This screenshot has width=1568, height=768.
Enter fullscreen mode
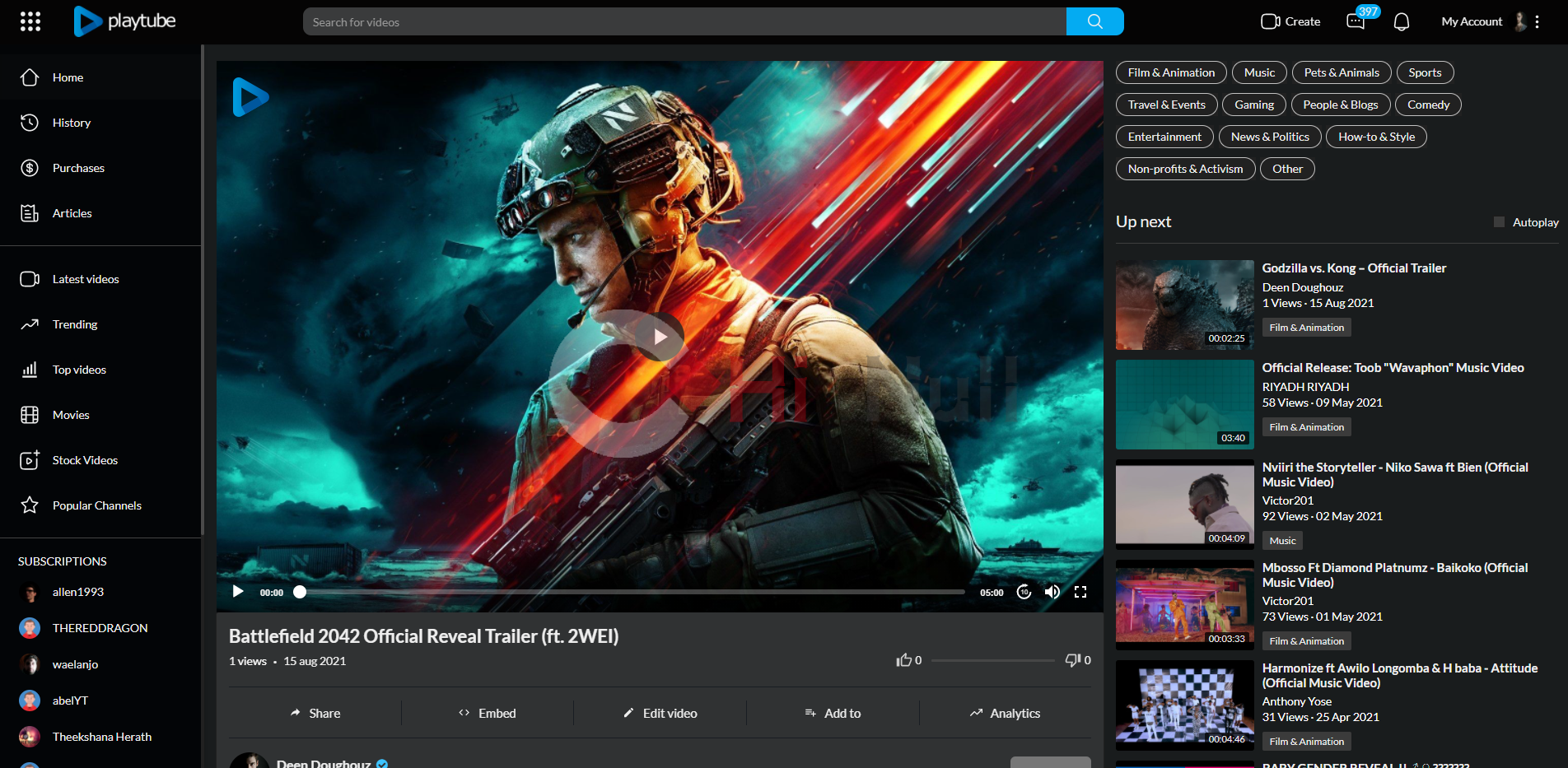point(1080,592)
